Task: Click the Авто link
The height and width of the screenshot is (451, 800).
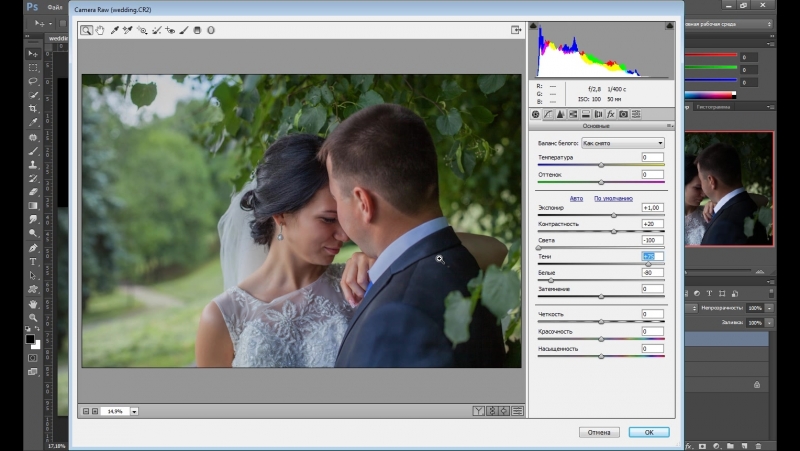Action: (x=576, y=198)
